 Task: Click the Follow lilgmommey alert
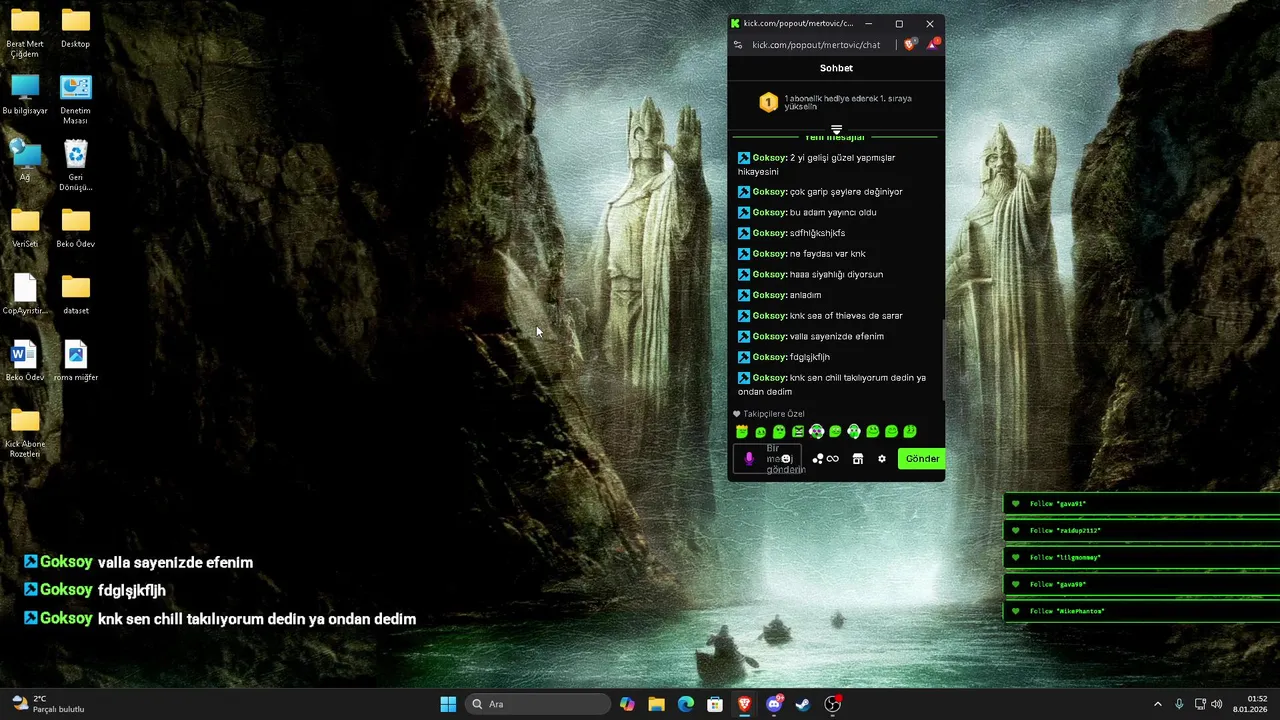(x=1141, y=558)
